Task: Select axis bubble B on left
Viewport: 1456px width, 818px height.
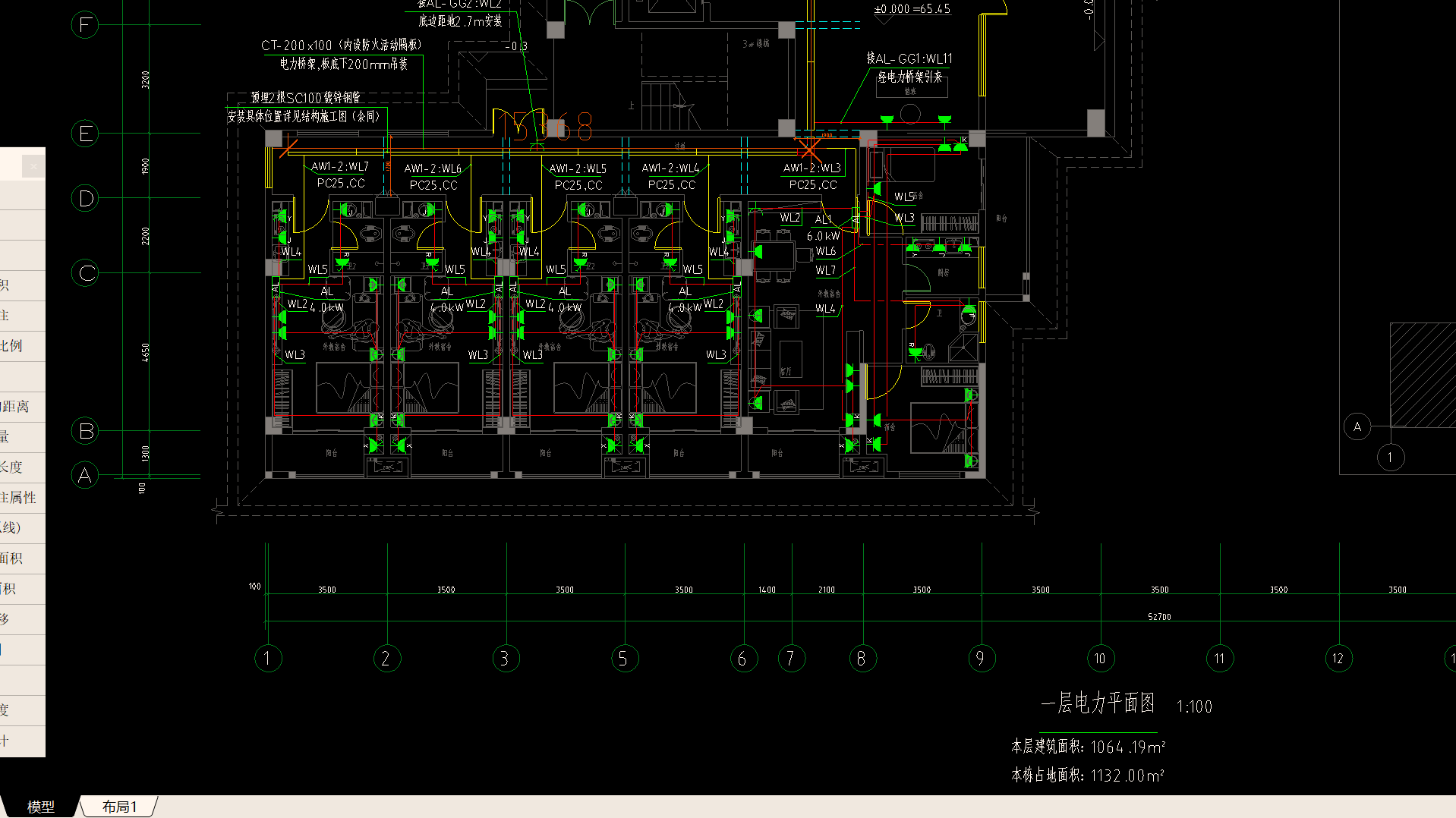Action: point(85,431)
